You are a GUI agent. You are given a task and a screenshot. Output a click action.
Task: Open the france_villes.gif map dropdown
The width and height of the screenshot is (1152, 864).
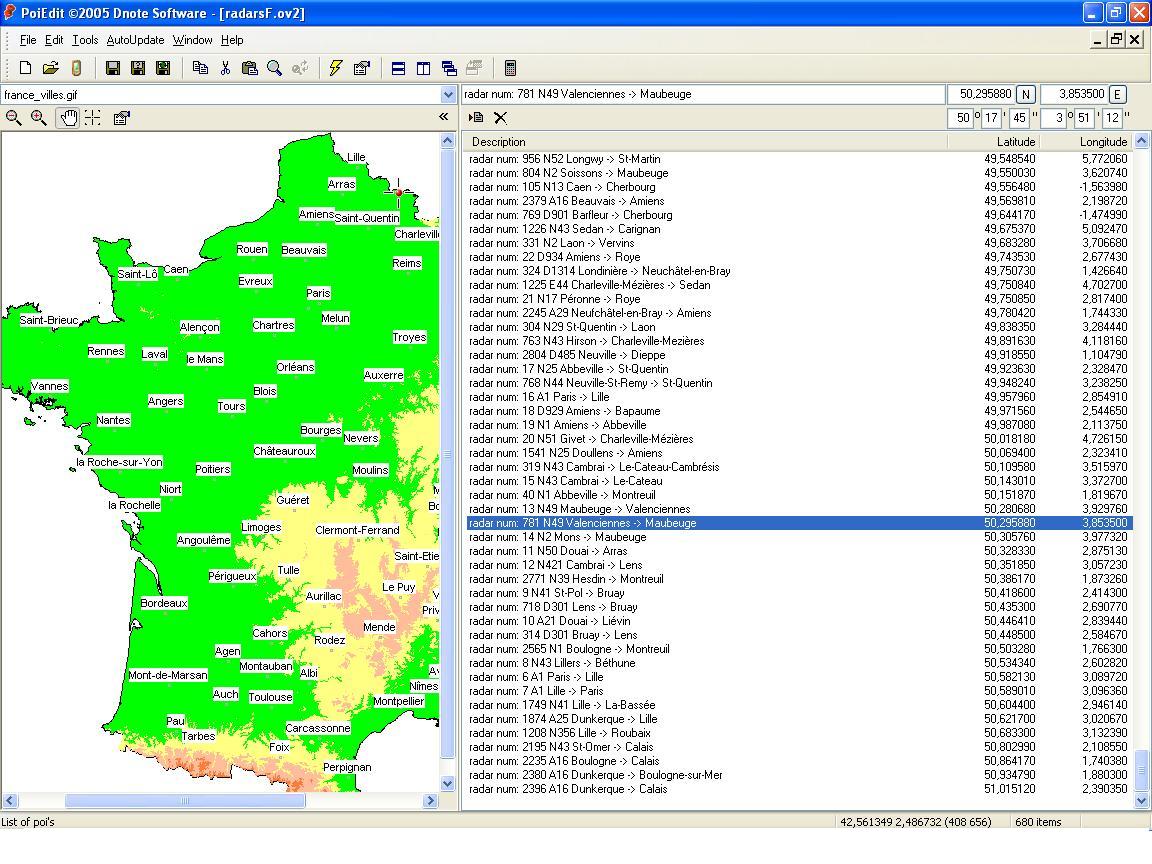tap(448, 95)
